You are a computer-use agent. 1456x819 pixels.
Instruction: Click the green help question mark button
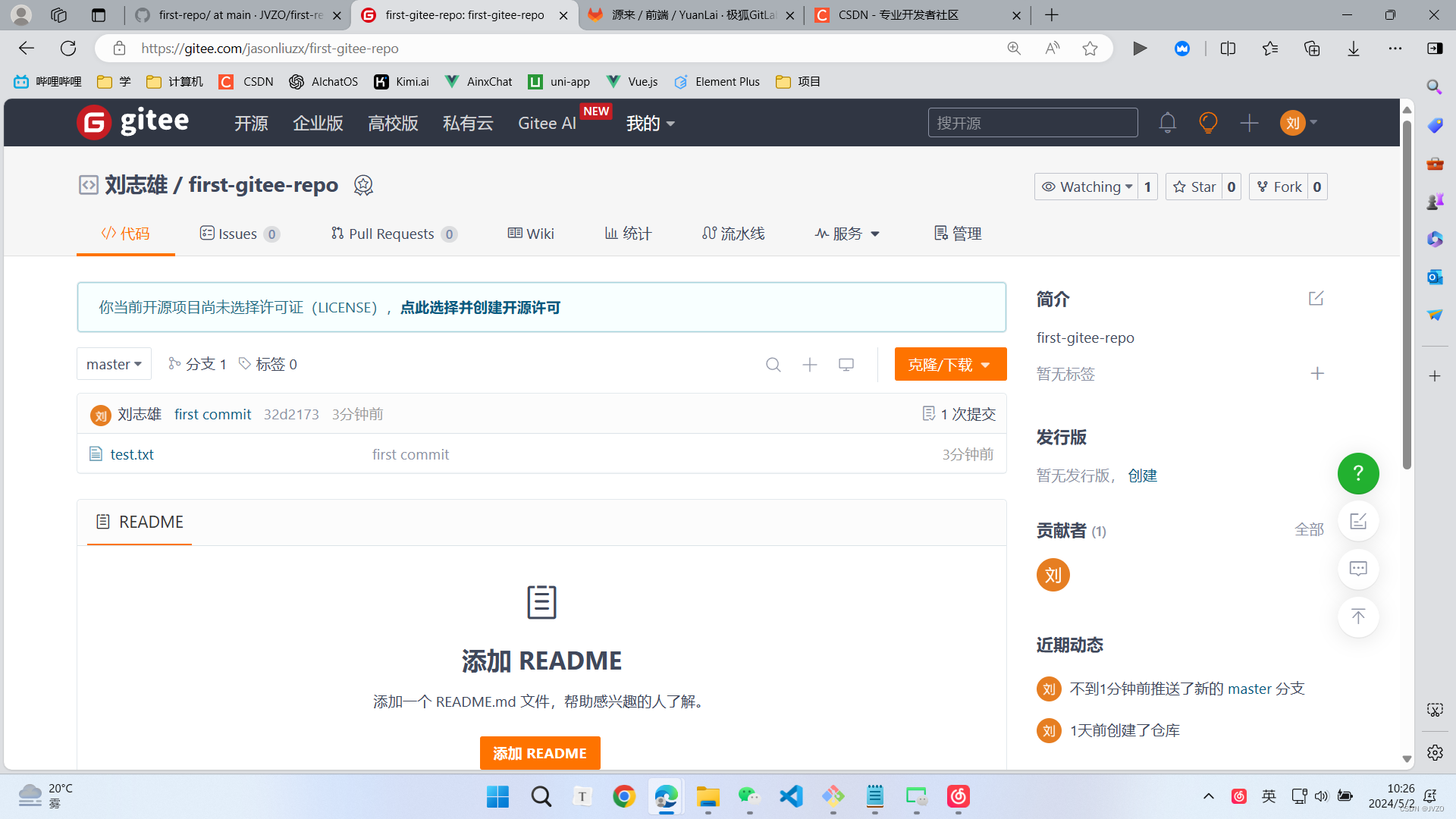pos(1357,474)
